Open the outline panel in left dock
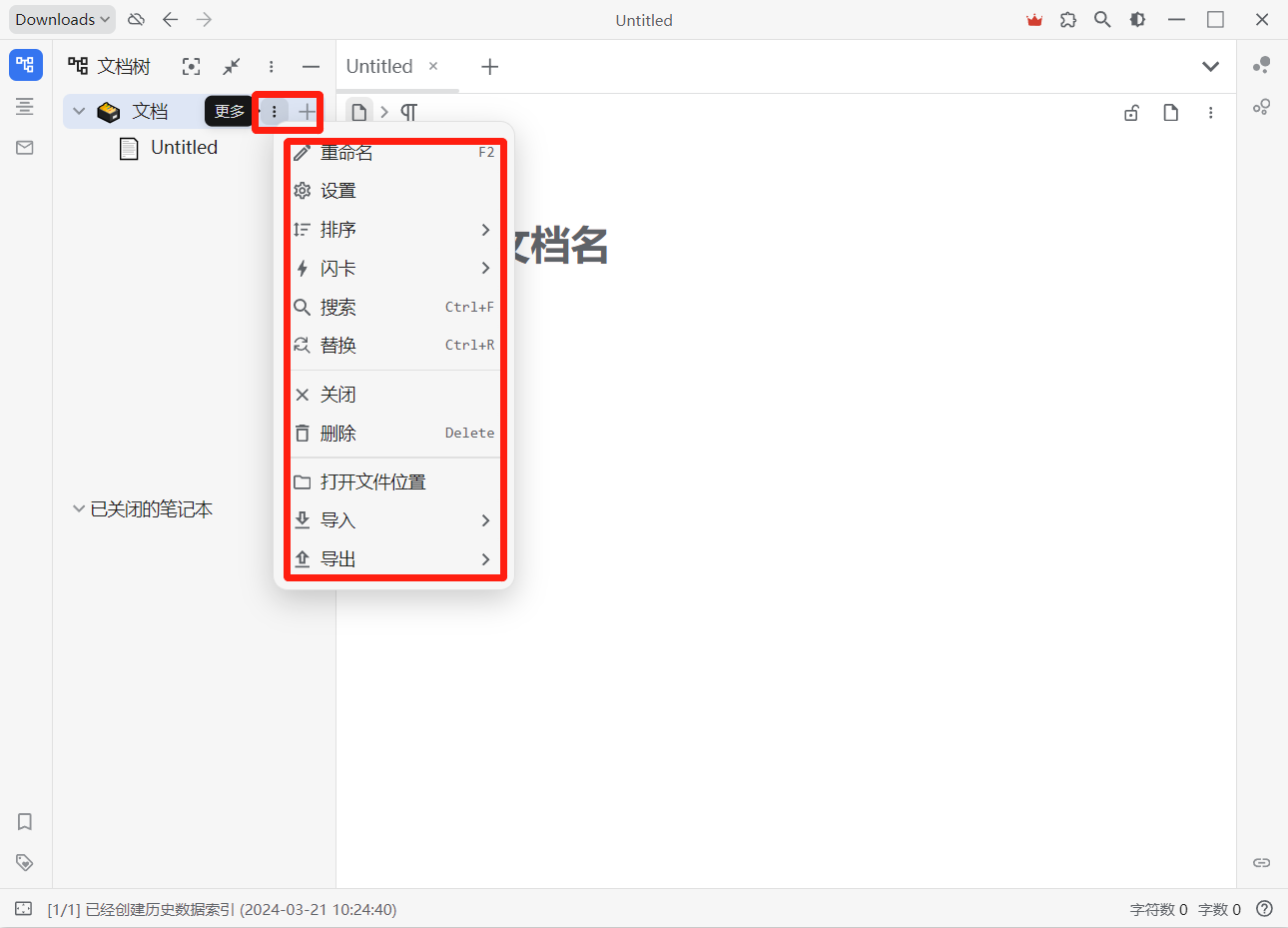The width and height of the screenshot is (1288, 928). click(25, 106)
